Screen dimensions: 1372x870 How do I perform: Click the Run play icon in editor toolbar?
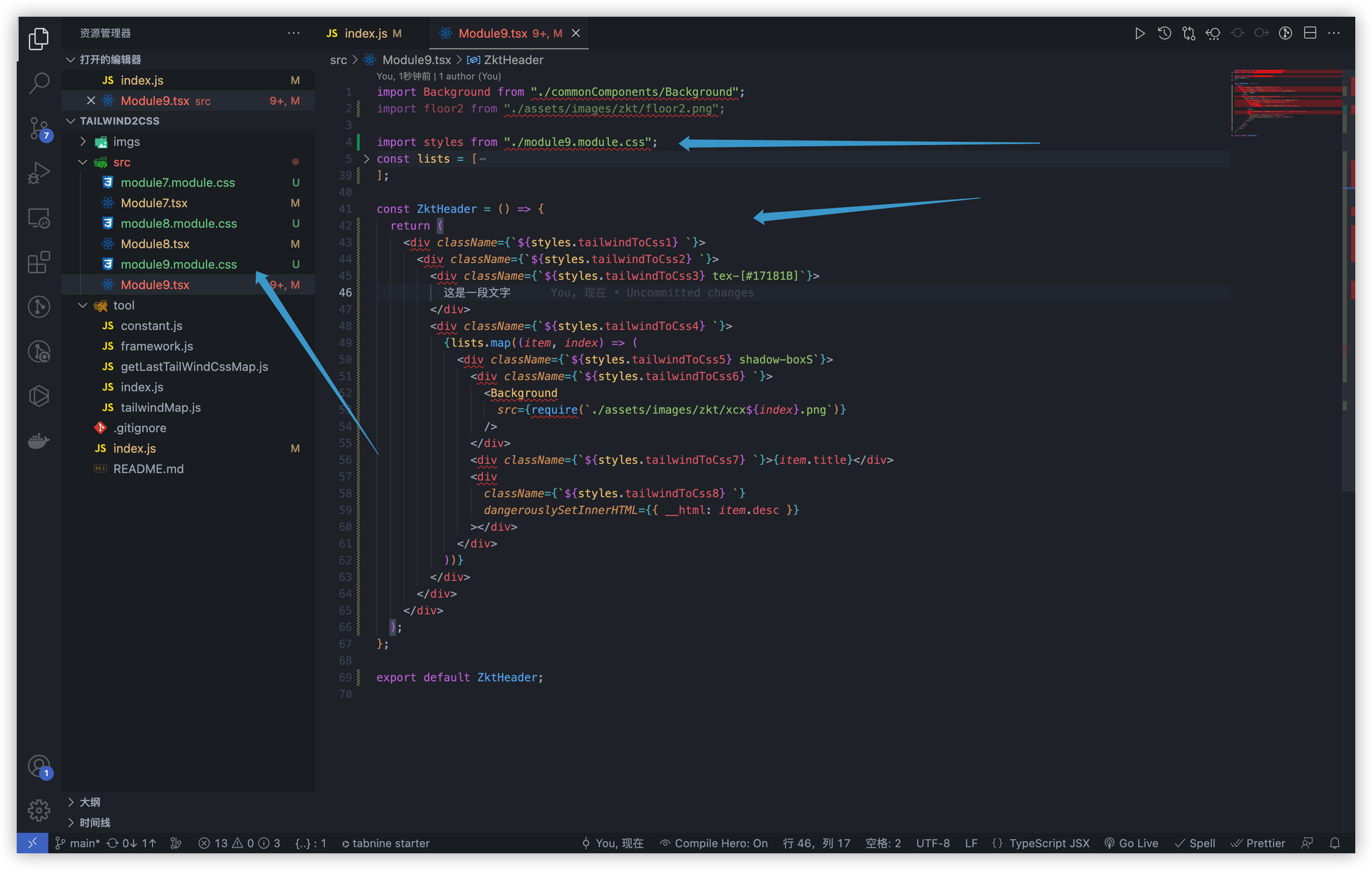[x=1140, y=33]
